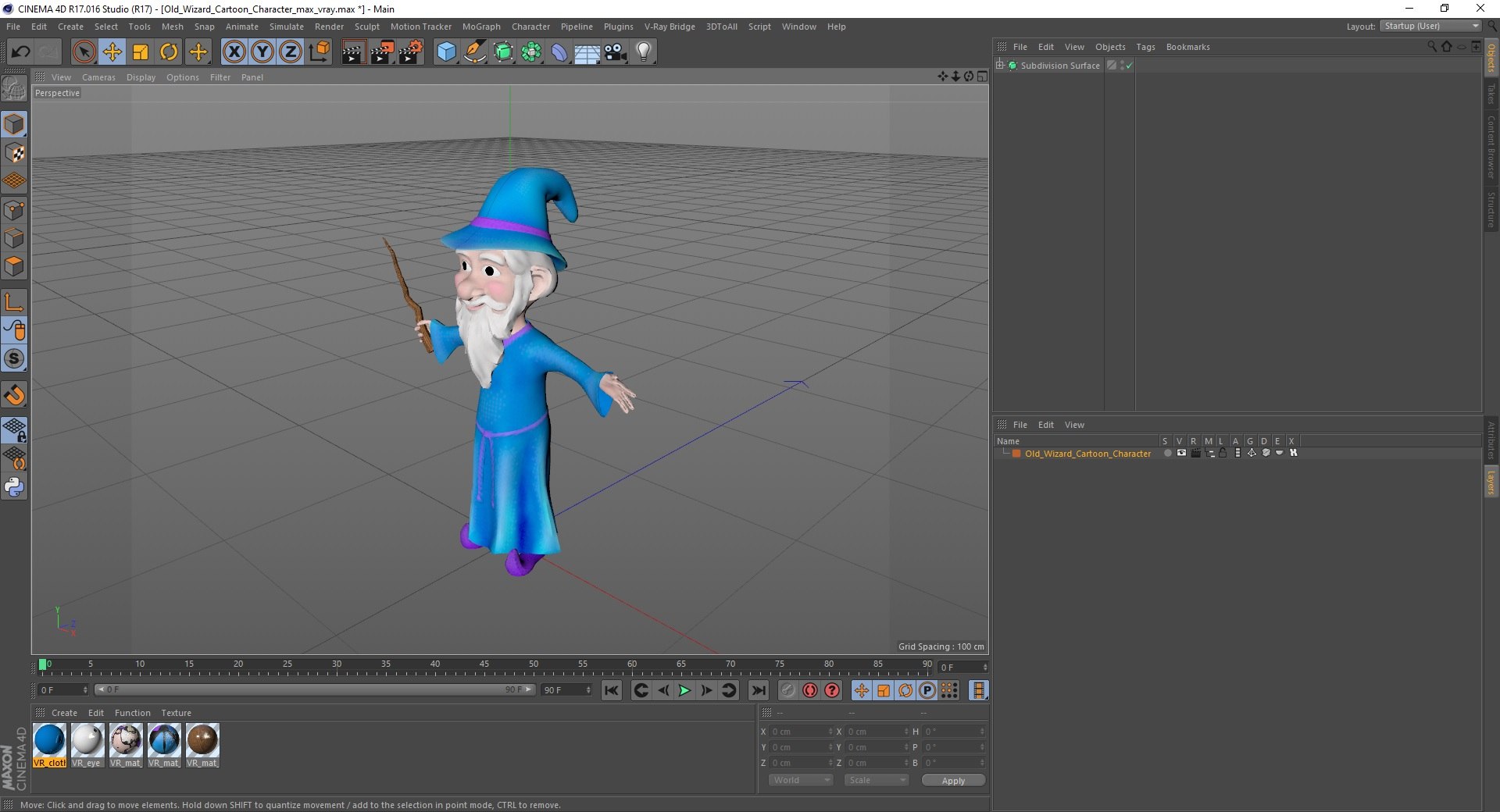Open the Bend deformer icon
This screenshot has height=812, width=1500.
(559, 52)
